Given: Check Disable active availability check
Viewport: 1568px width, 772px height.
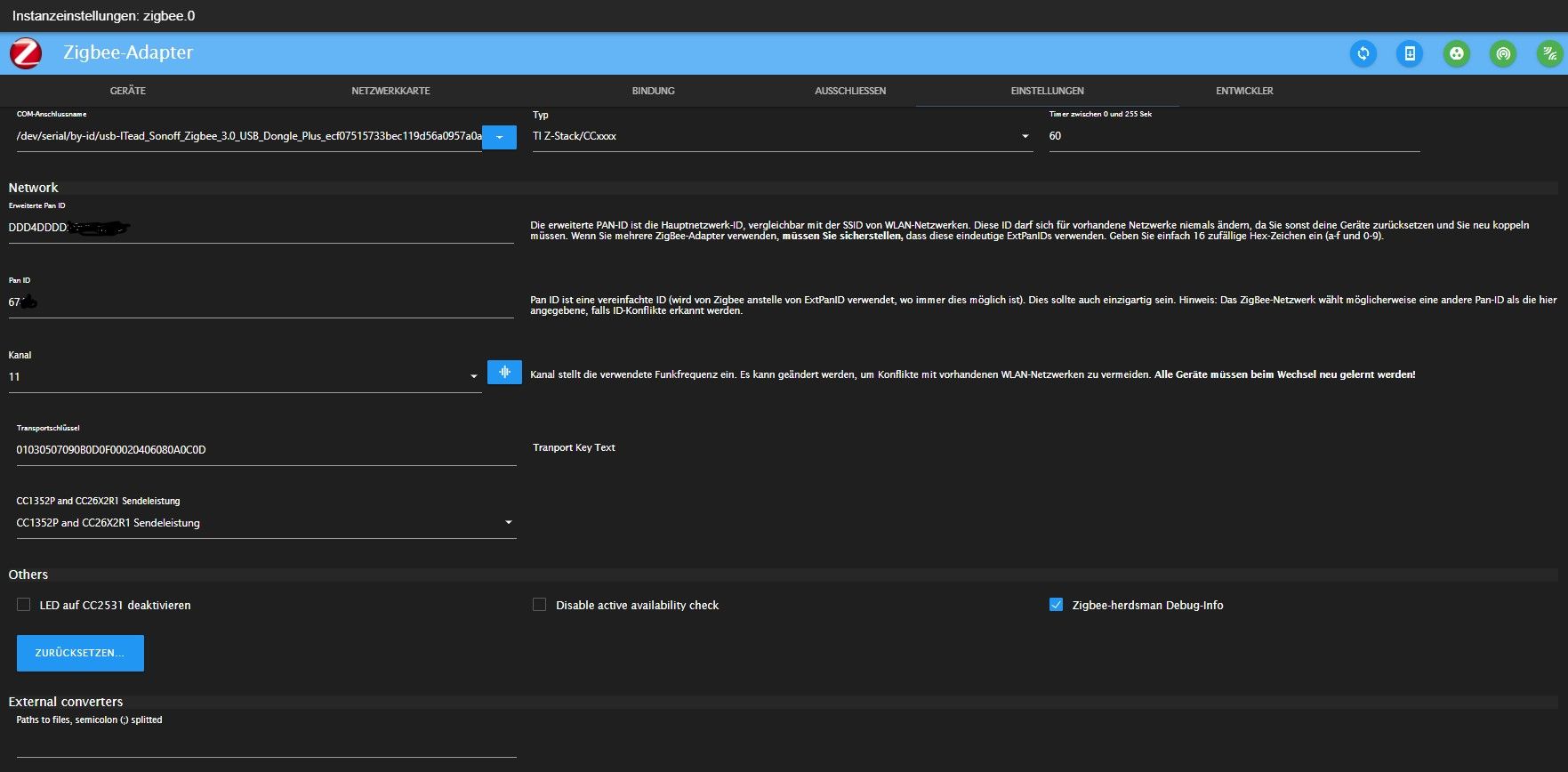Looking at the screenshot, I should coord(539,605).
